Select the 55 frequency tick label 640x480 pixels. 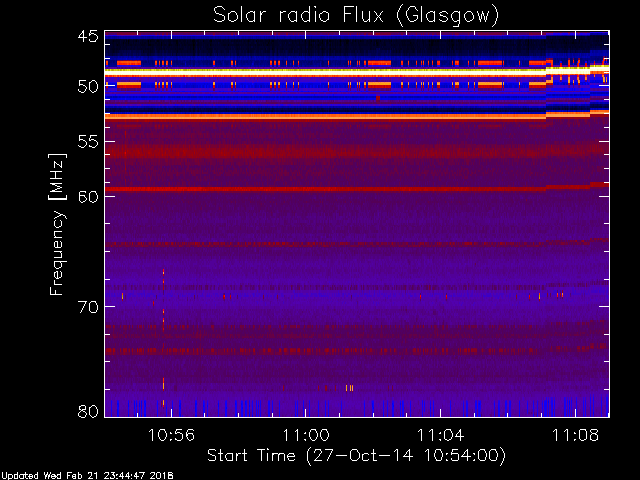(88, 142)
